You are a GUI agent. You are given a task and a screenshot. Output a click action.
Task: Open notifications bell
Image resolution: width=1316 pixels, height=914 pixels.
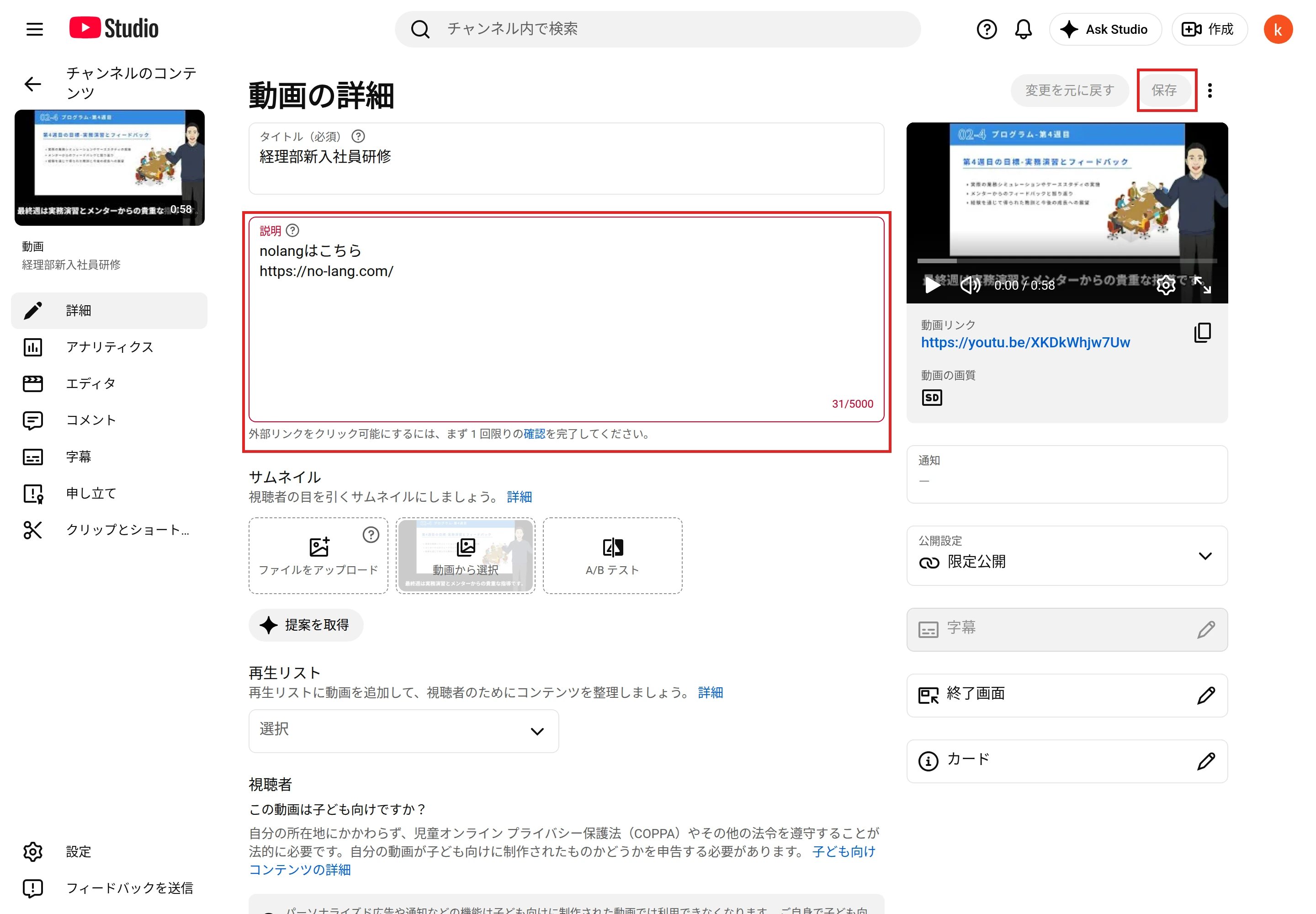click(x=1023, y=29)
